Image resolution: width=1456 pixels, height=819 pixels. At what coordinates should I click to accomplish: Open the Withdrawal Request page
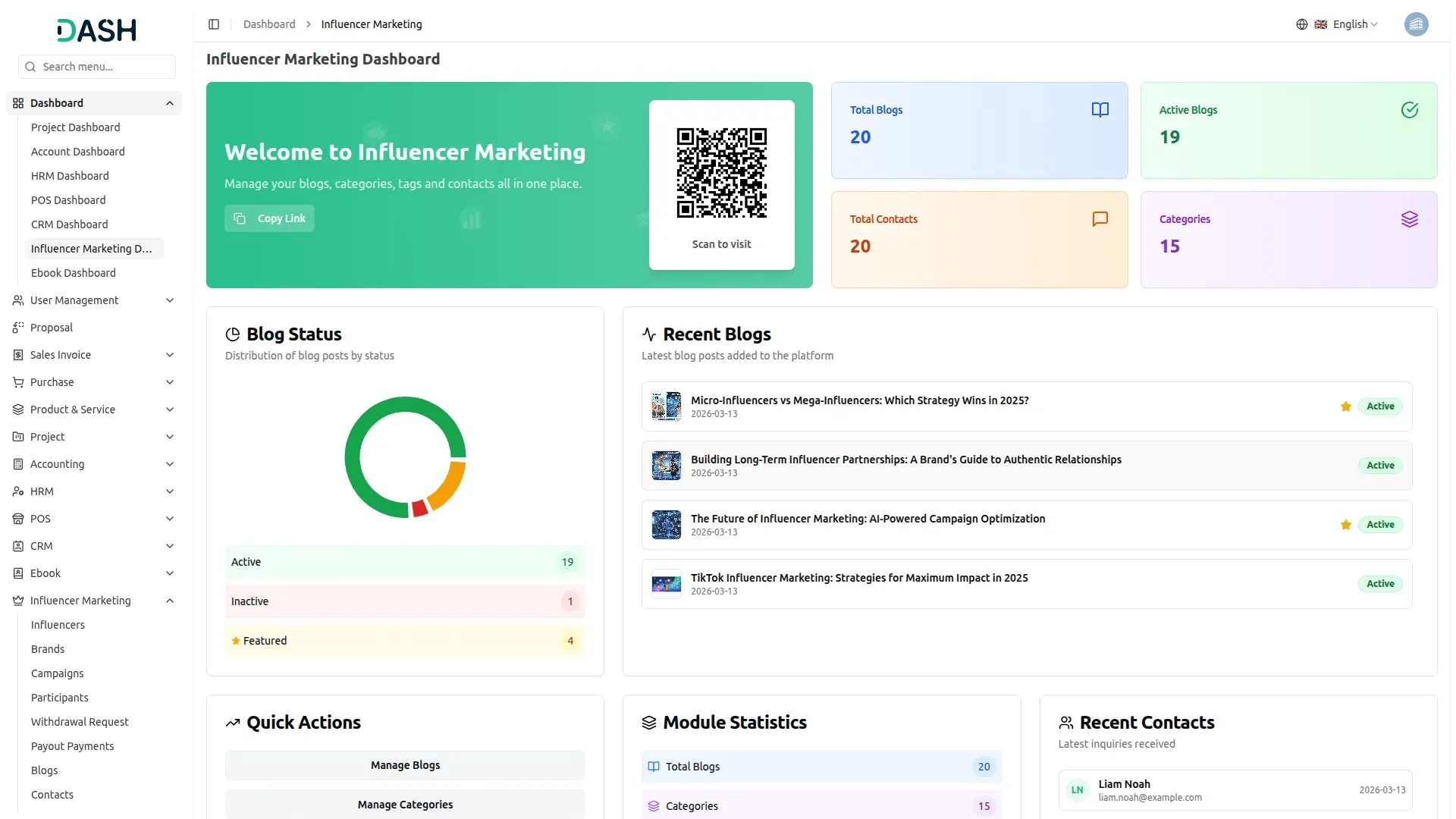[x=79, y=722]
